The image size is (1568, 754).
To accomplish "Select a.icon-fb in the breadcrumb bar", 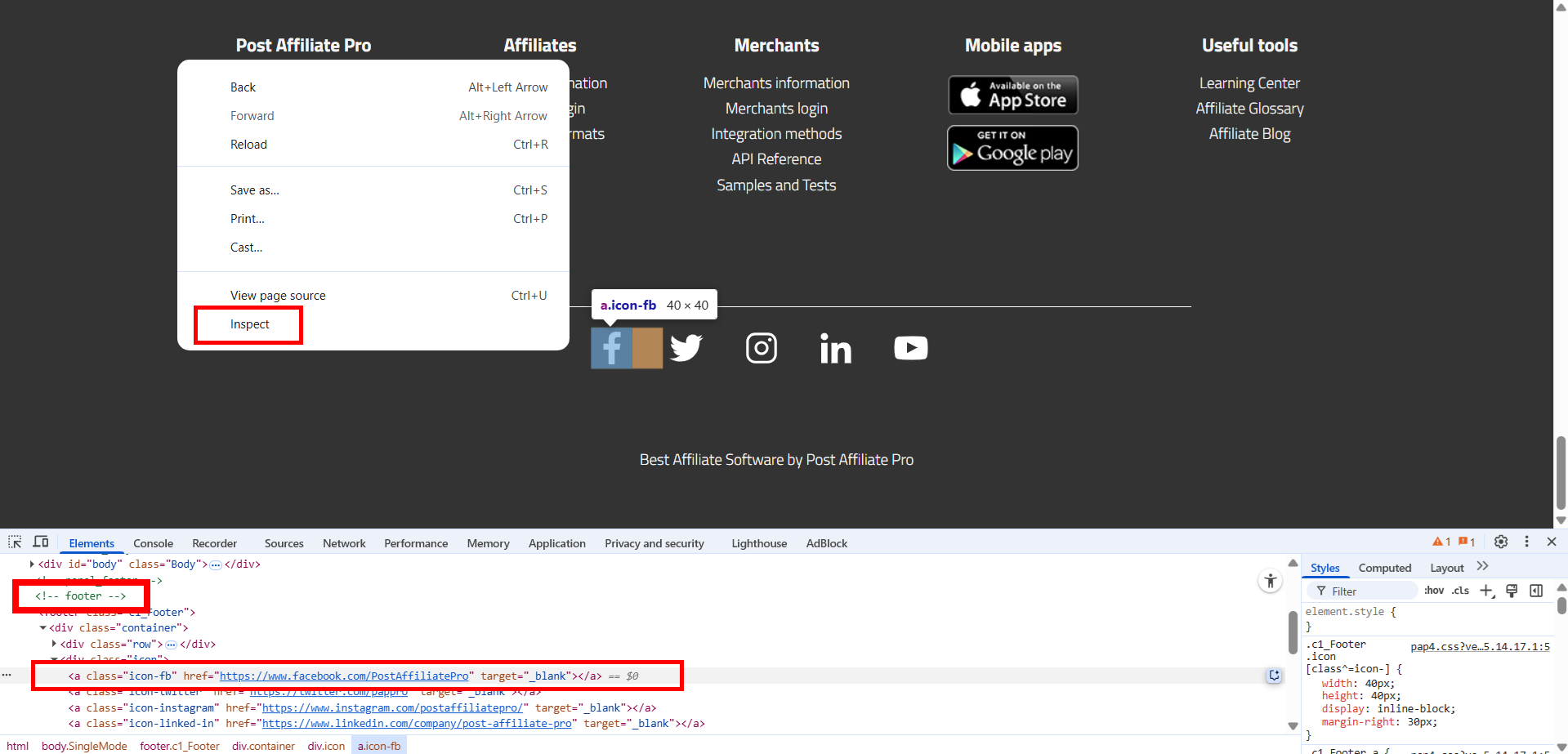I will pyautogui.click(x=379, y=746).
